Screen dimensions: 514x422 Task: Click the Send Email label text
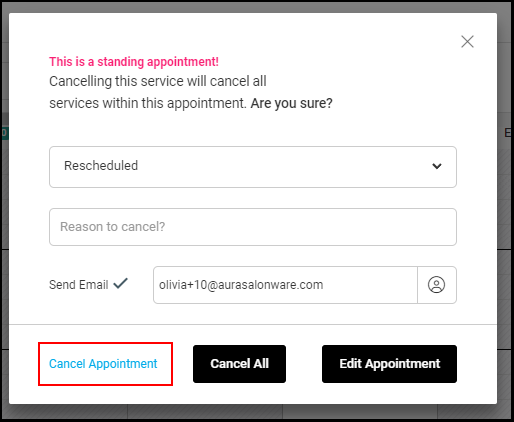[x=79, y=285]
